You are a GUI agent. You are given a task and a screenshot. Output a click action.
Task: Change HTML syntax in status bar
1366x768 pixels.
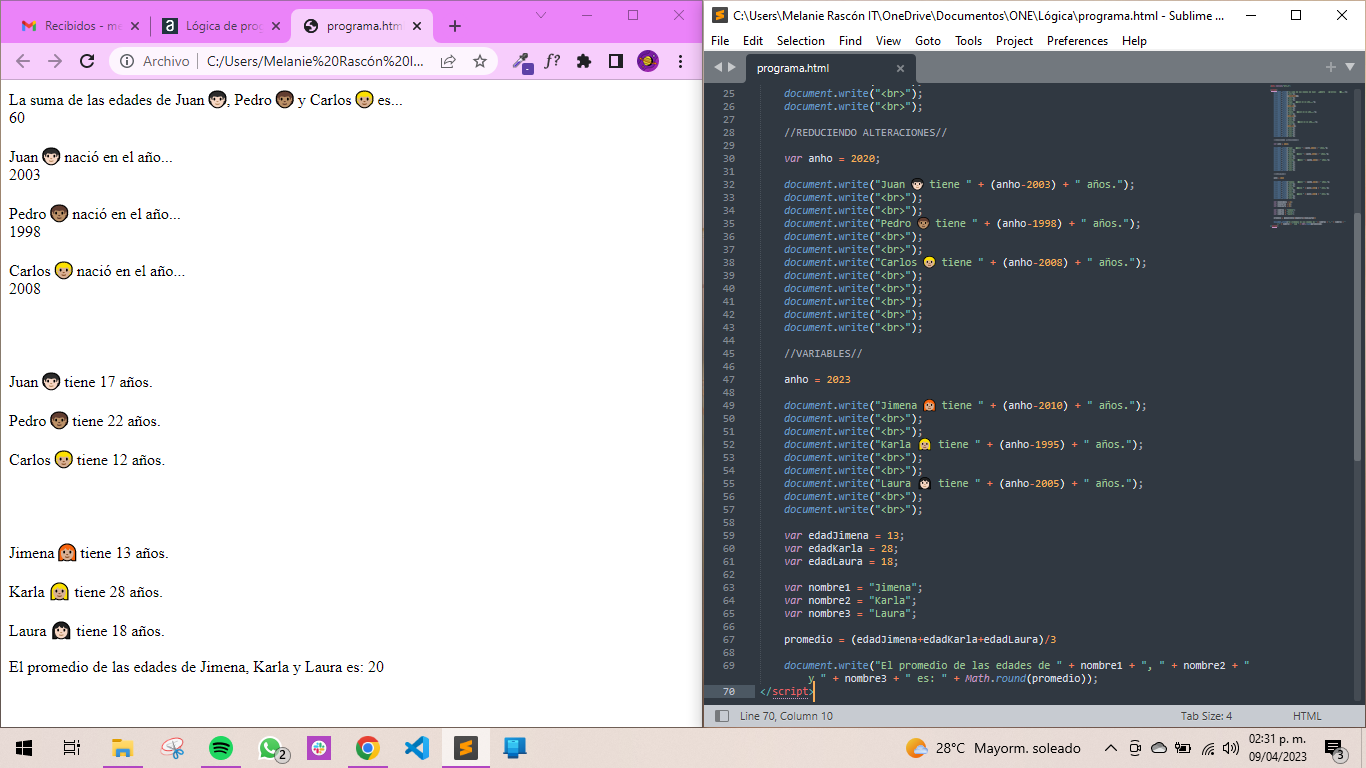click(1307, 716)
